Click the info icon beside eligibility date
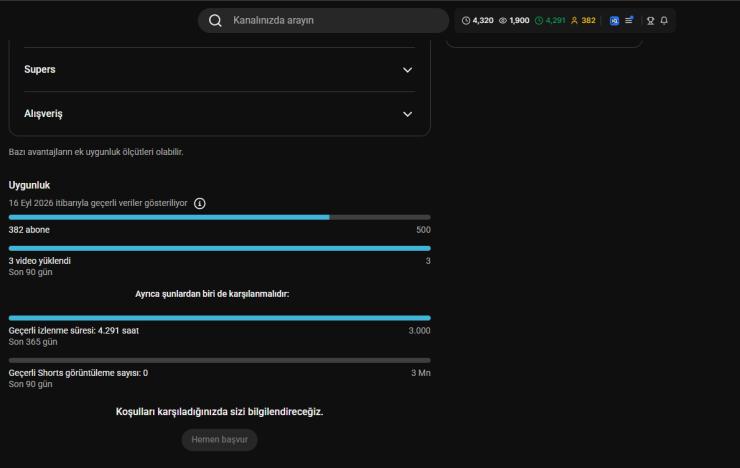The height and width of the screenshot is (468, 740). [x=200, y=203]
